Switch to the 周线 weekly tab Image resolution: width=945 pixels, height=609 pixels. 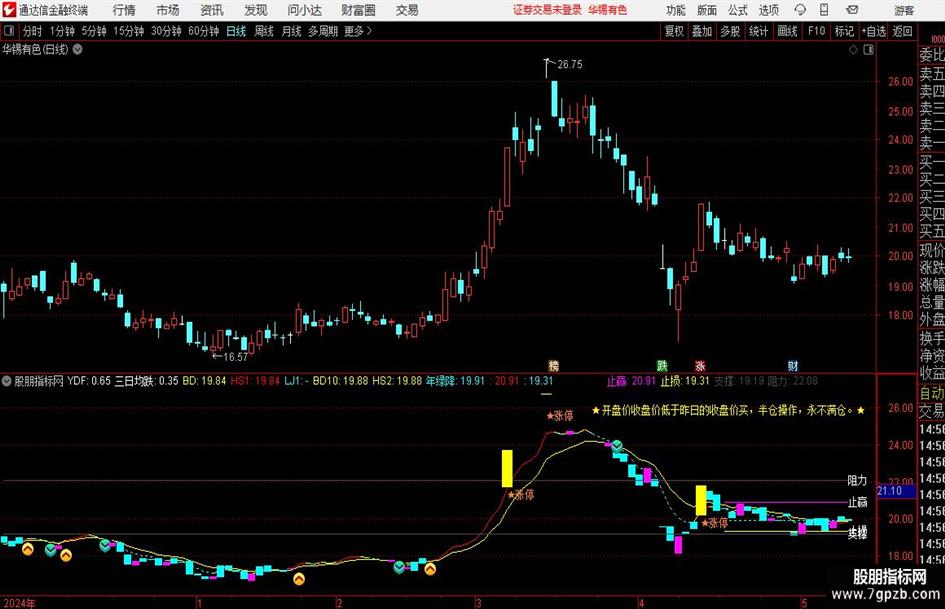coord(263,31)
